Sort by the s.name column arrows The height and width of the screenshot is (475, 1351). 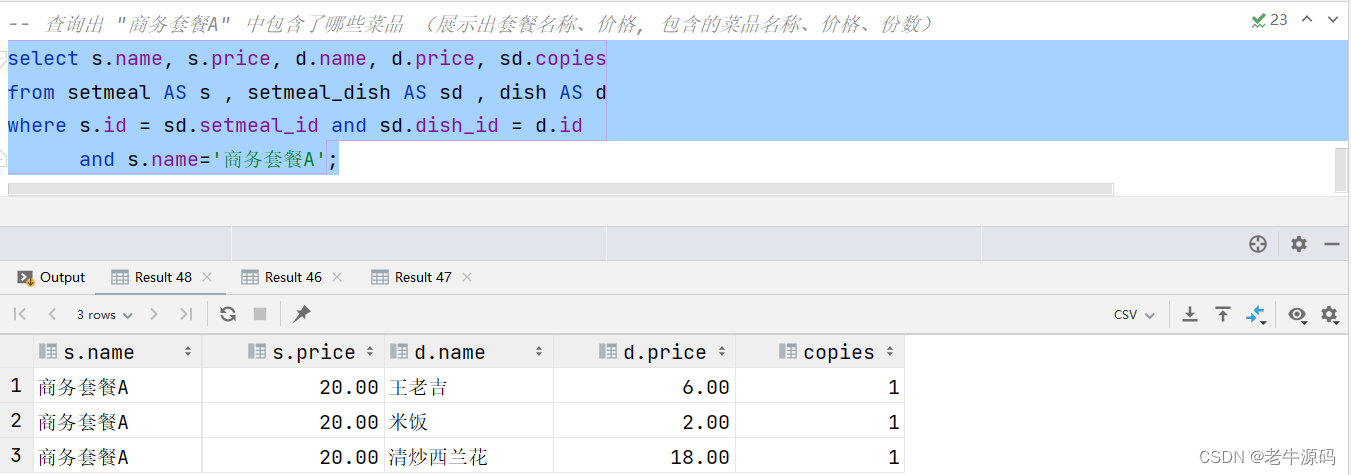click(188, 352)
